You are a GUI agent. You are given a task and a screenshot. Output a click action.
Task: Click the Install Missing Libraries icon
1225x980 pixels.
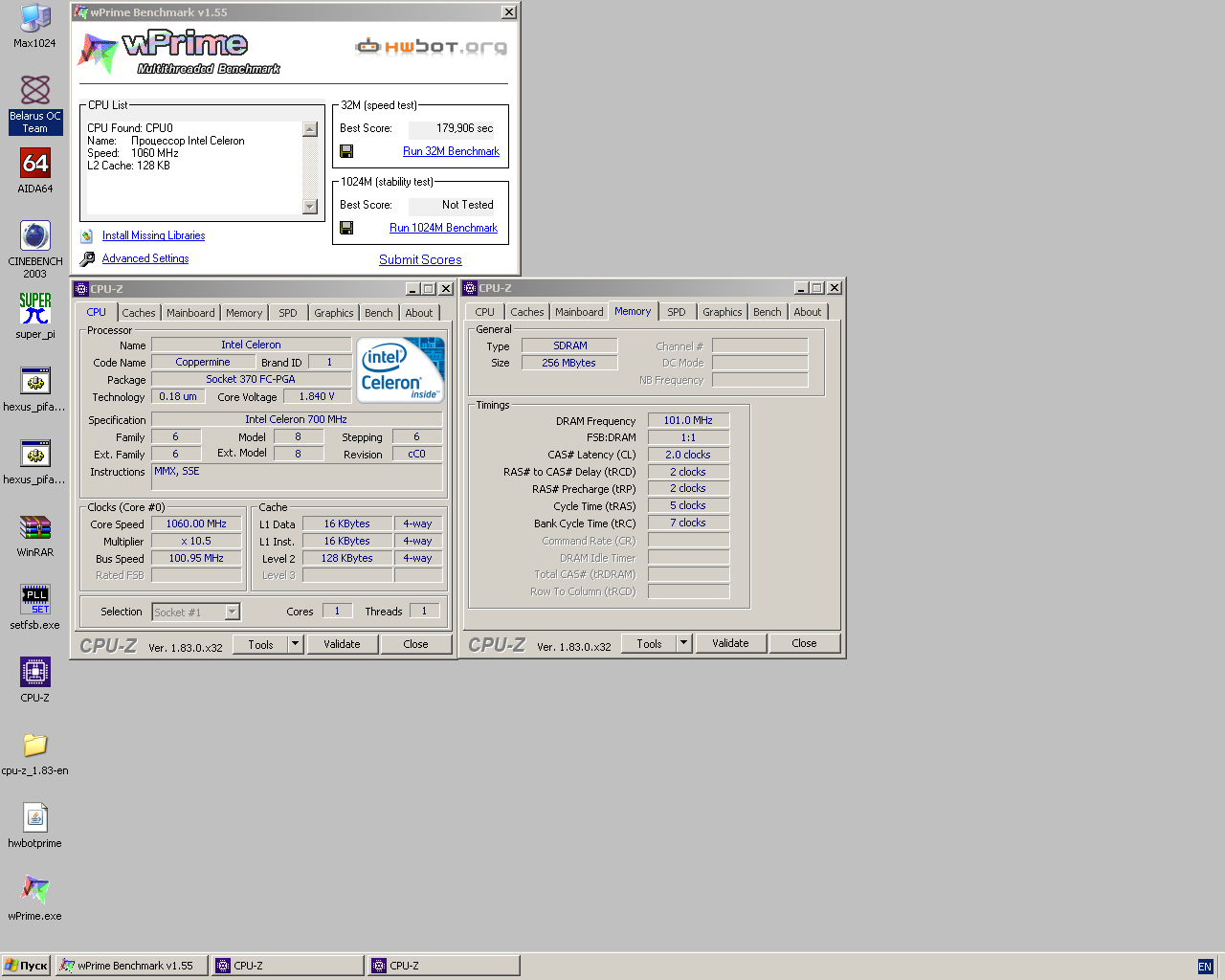[87, 235]
